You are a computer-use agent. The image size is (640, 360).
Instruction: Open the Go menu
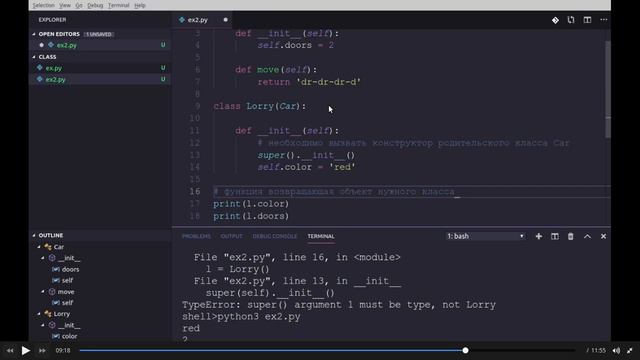tap(79, 5)
